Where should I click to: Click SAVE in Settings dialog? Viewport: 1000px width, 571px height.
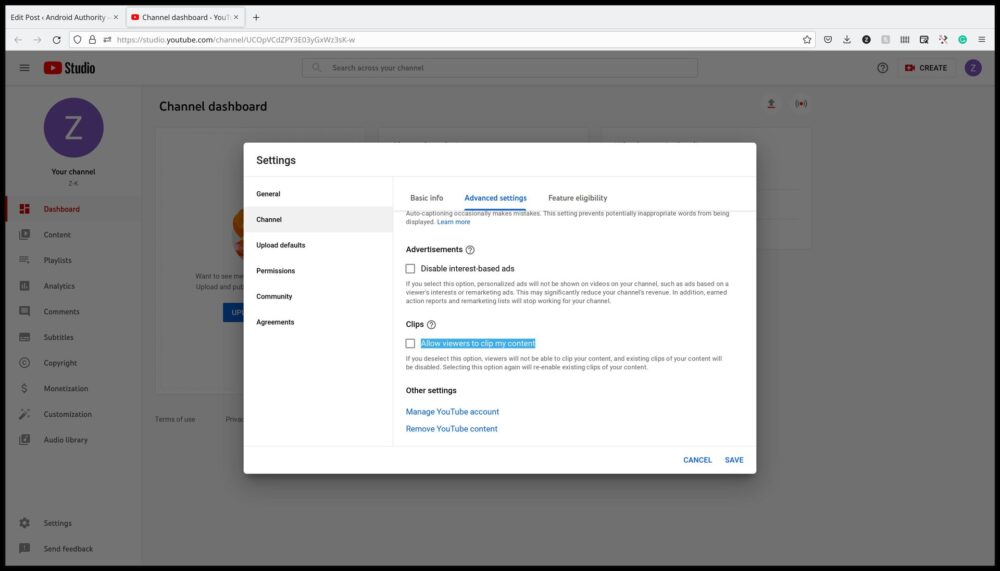(x=734, y=460)
